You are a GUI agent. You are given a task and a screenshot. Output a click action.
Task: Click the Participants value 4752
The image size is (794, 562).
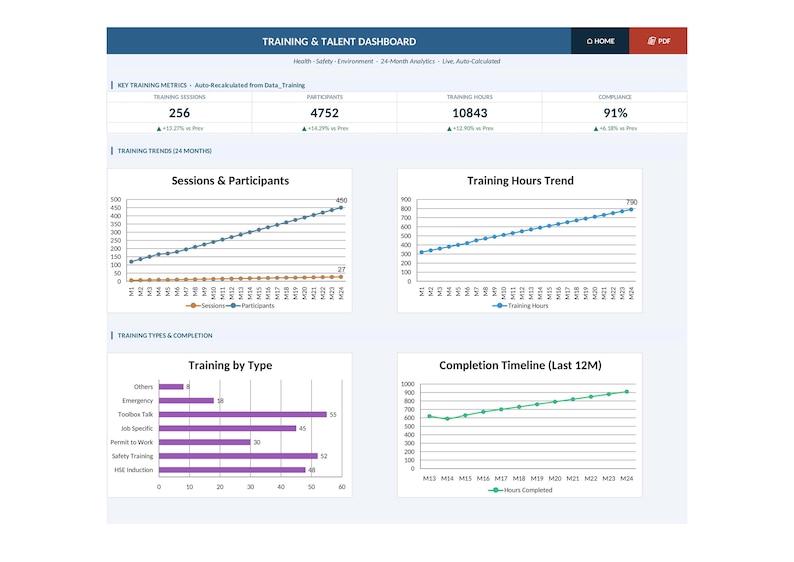pos(325,113)
